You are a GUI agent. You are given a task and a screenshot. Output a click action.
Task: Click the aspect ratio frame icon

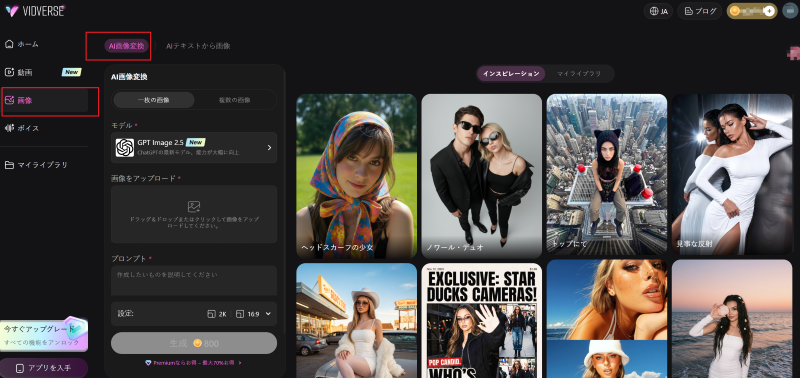click(240, 314)
